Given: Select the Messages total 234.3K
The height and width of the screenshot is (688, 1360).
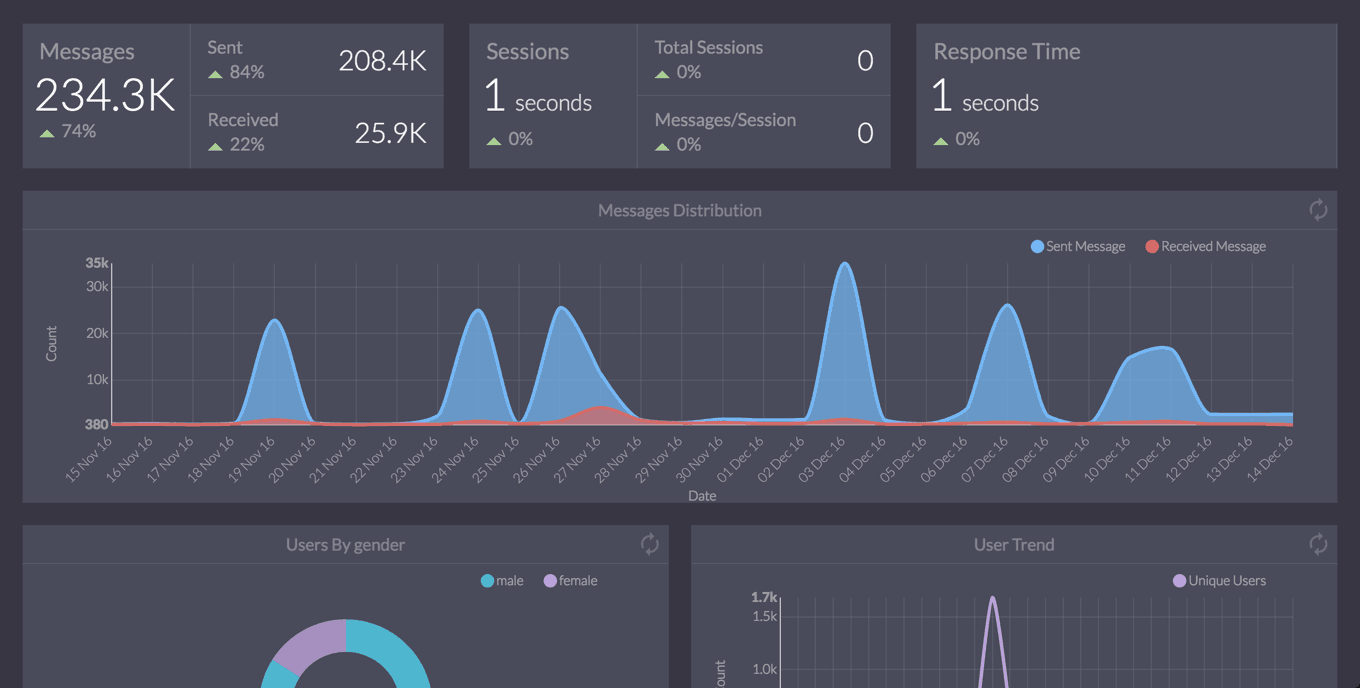Looking at the screenshot, I should click(105, 96).
